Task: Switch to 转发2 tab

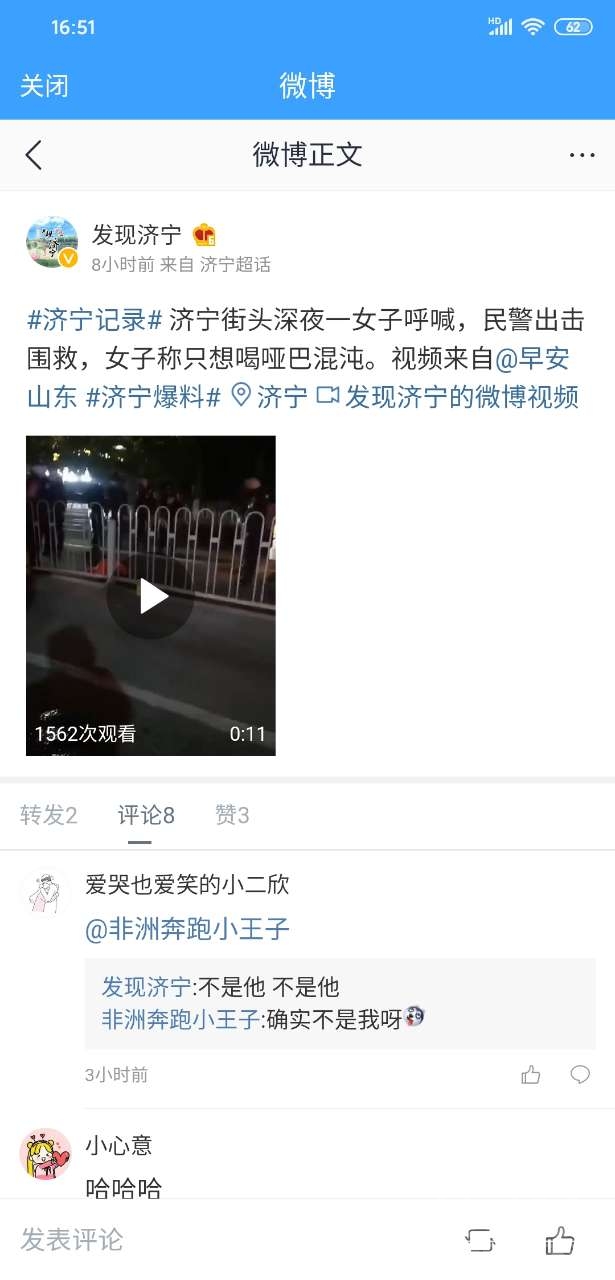Action: point(49,816)
